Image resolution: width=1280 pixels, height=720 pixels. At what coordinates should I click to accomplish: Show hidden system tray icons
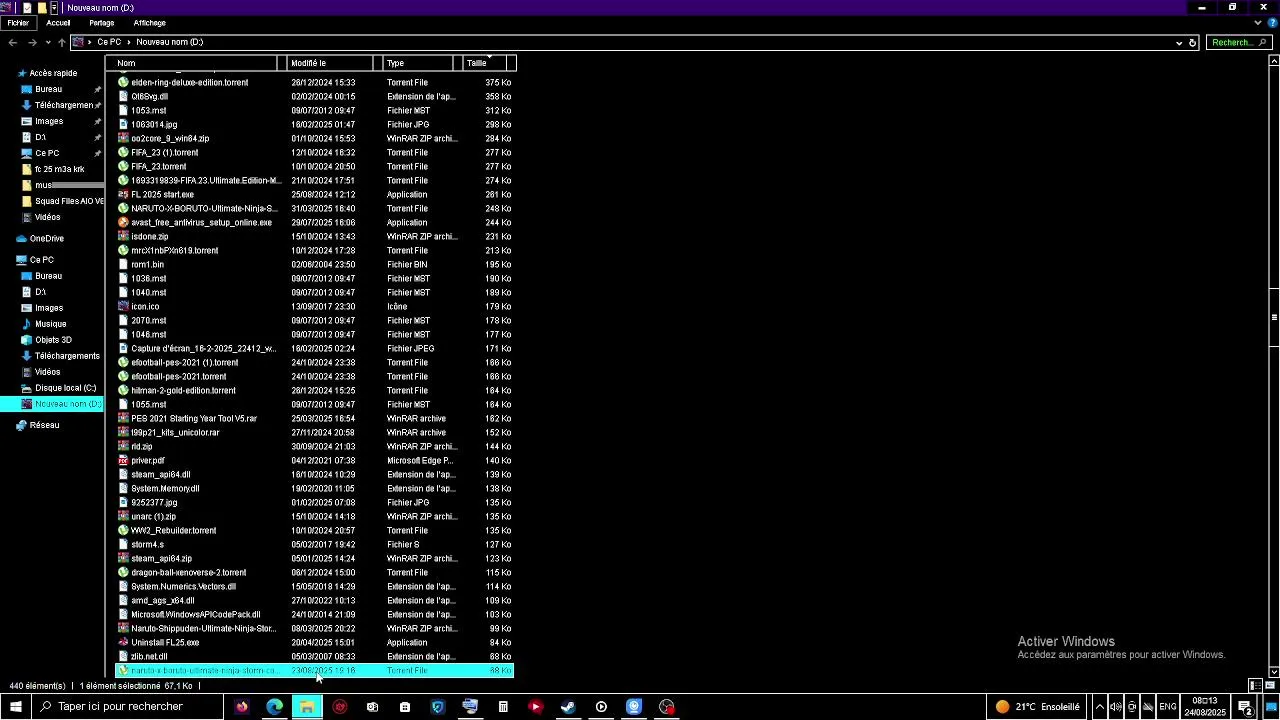click(1099, 707)
